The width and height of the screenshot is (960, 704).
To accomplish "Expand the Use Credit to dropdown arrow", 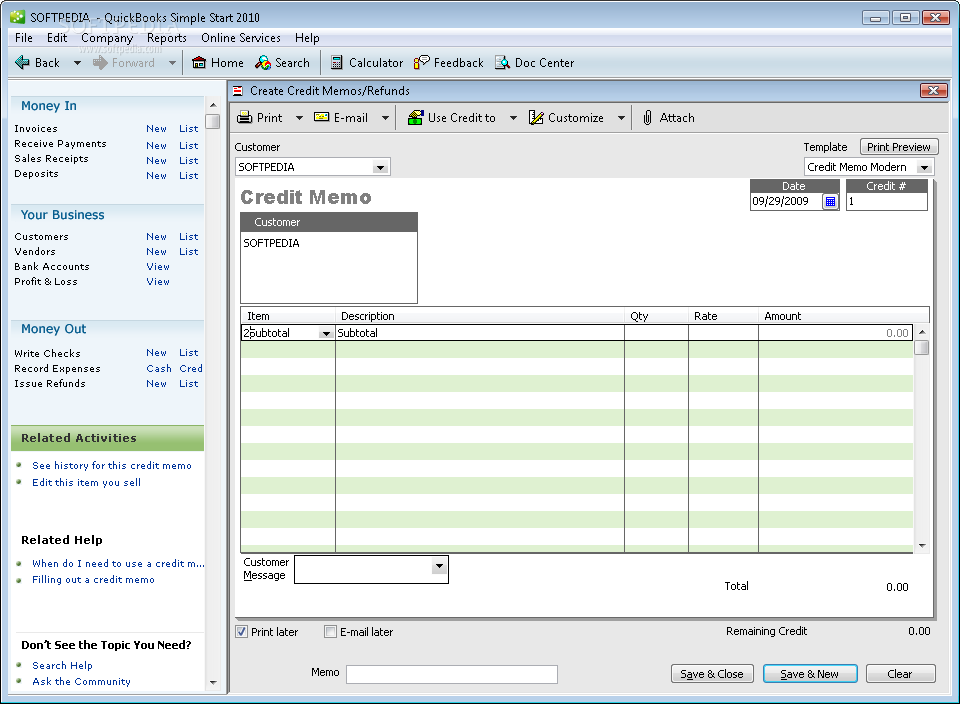I will click(513, 118).
